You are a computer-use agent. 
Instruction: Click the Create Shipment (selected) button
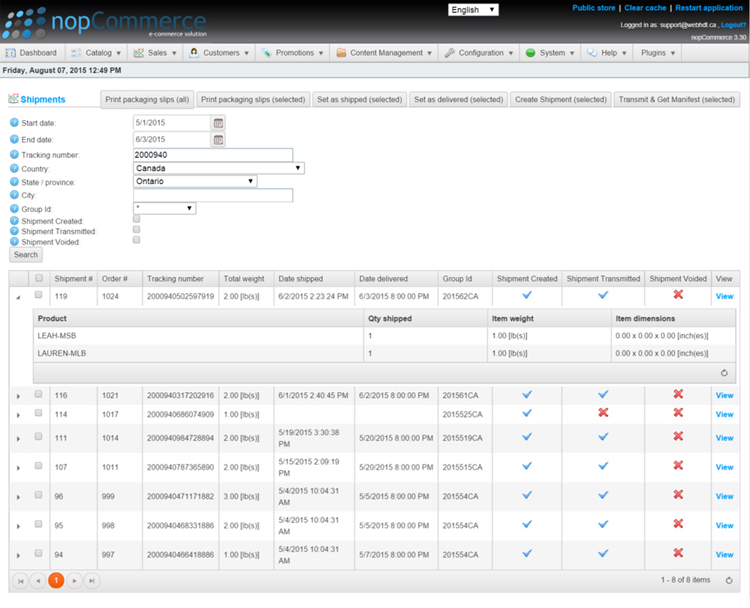561,99
